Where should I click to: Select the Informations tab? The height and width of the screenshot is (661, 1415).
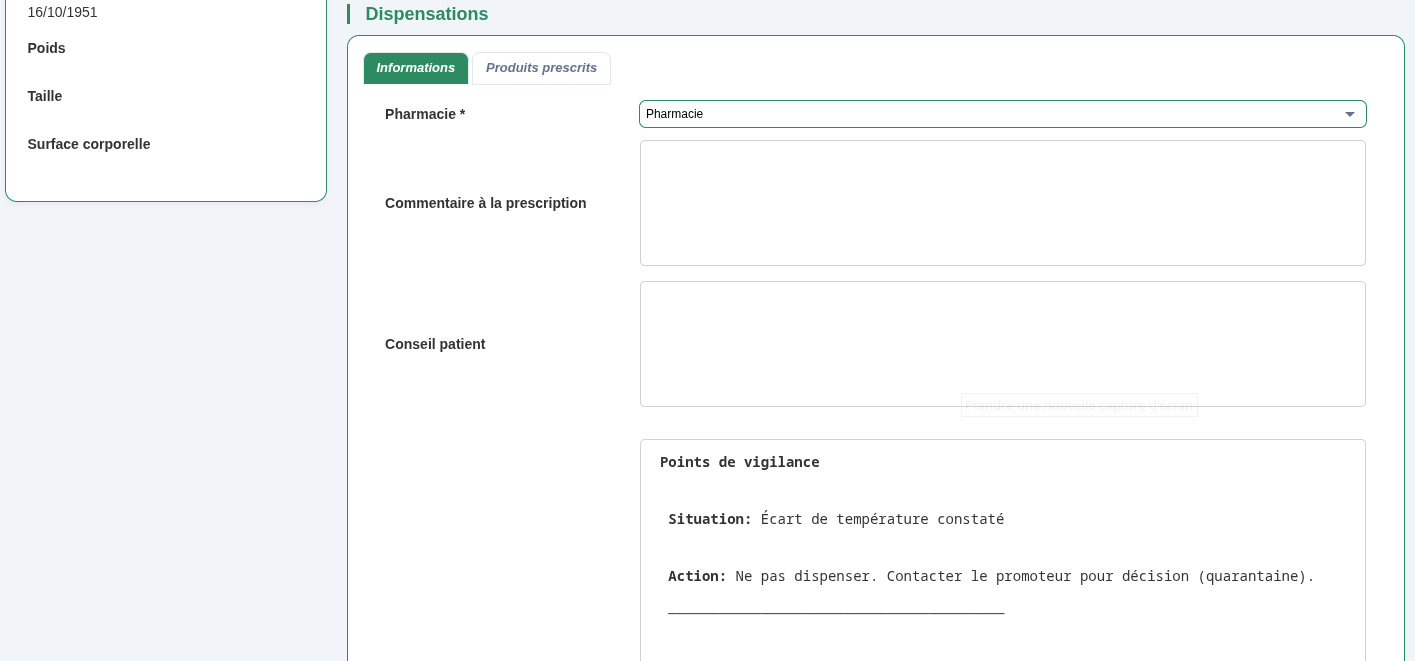[x=416, y=68]
